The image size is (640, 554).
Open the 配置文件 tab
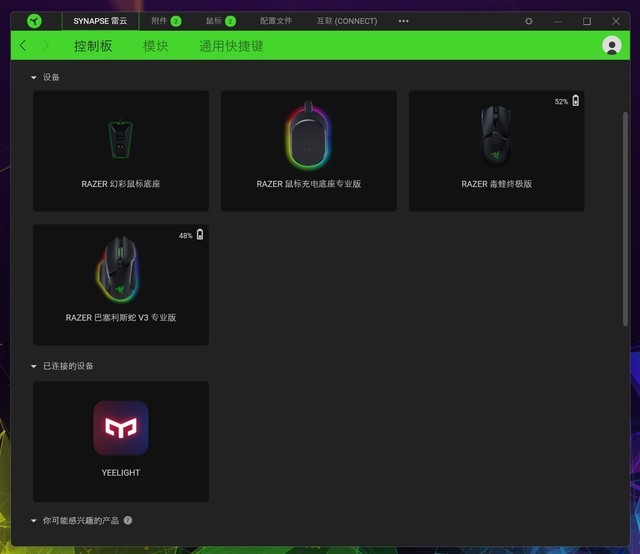(276, 21)
